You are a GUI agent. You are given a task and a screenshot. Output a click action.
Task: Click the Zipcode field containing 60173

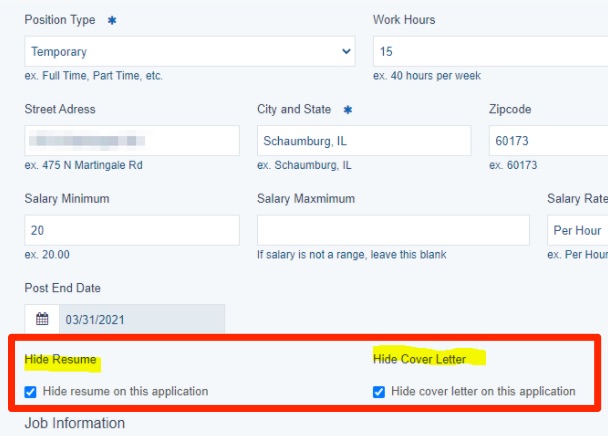pos(548,140)
